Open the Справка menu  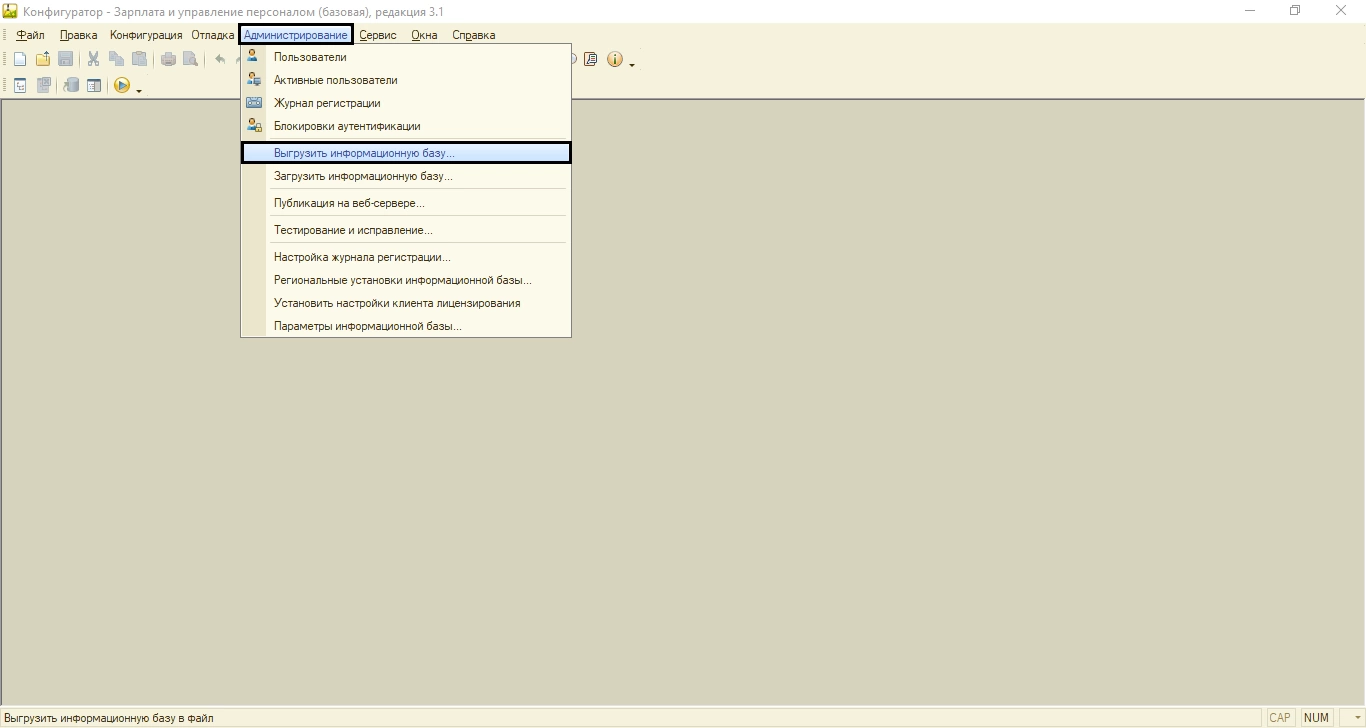(474, 35)
